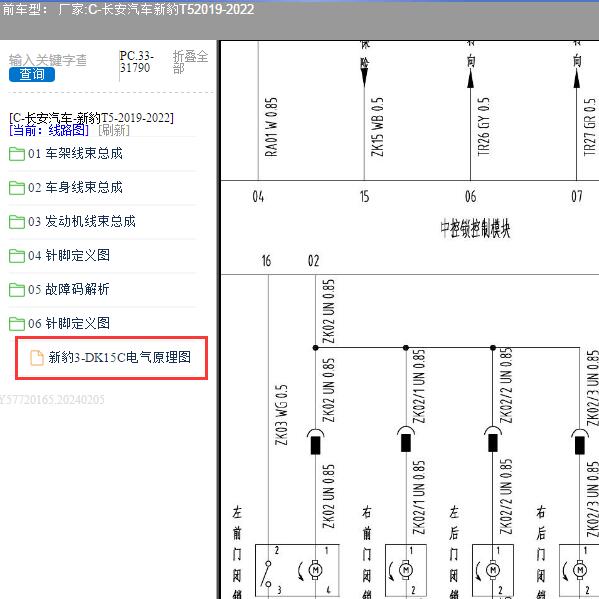
Task: Click wire label RA01 W 0.85
Action: [271, 127]
